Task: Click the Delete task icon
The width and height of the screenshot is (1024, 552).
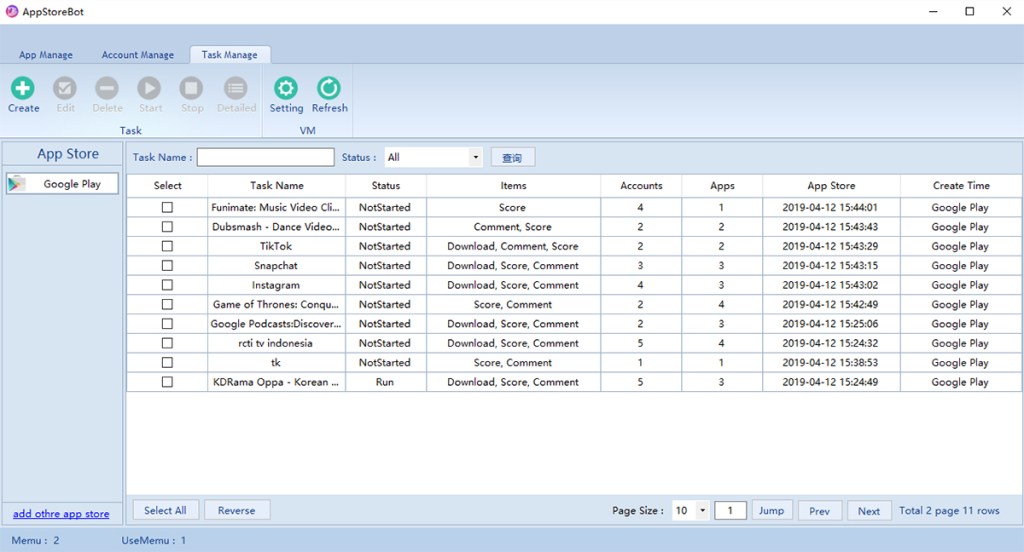Action: [x=107, y=89]
